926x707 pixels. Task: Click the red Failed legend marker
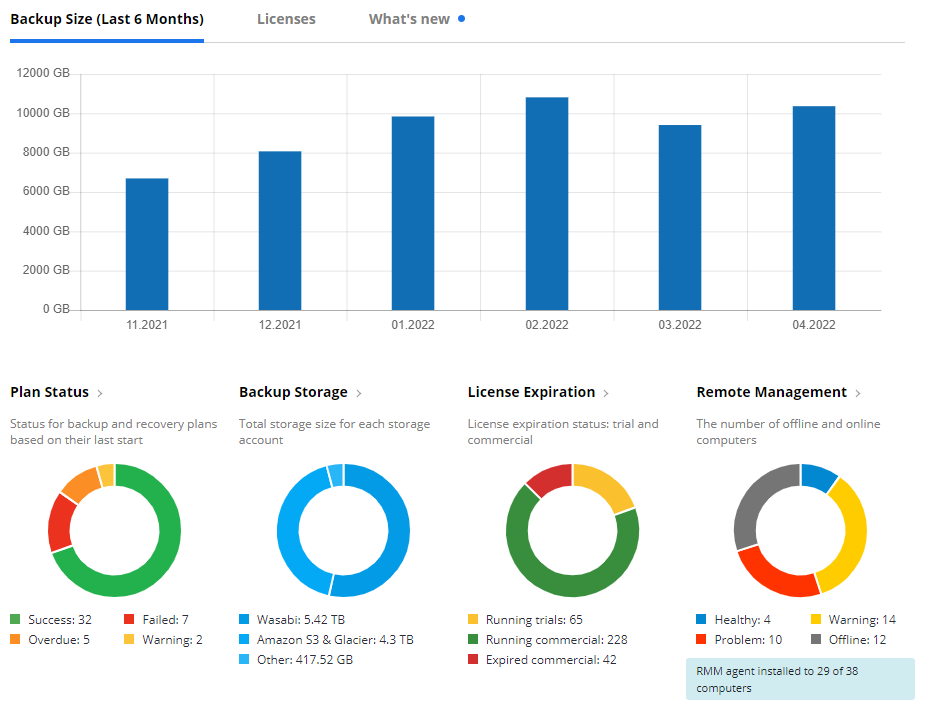tap(128, 619)
